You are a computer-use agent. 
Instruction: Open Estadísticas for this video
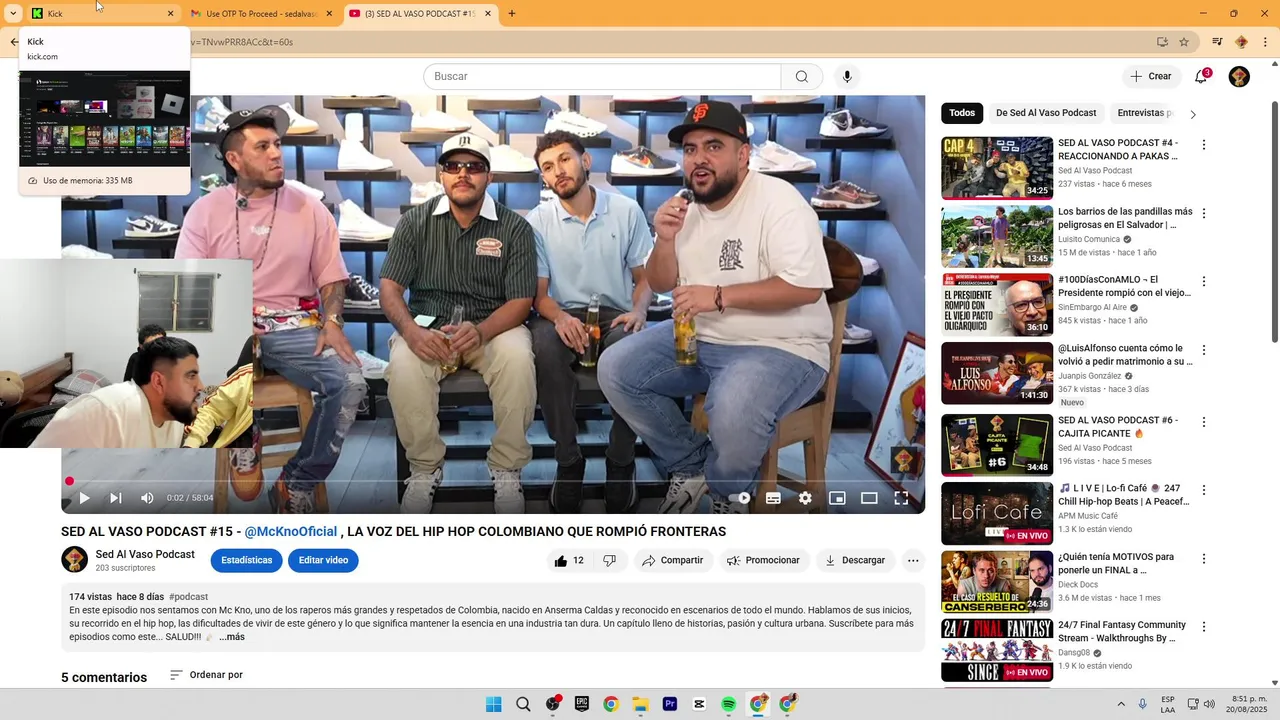[247, 561]
